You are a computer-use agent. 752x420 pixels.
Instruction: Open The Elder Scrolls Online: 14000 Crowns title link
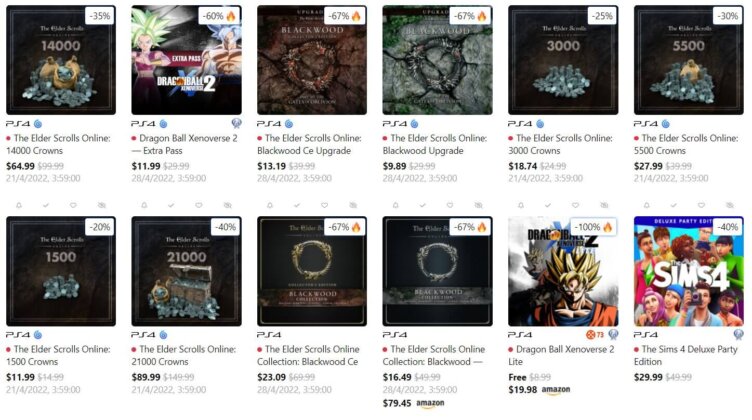click(x=58, y=144)
